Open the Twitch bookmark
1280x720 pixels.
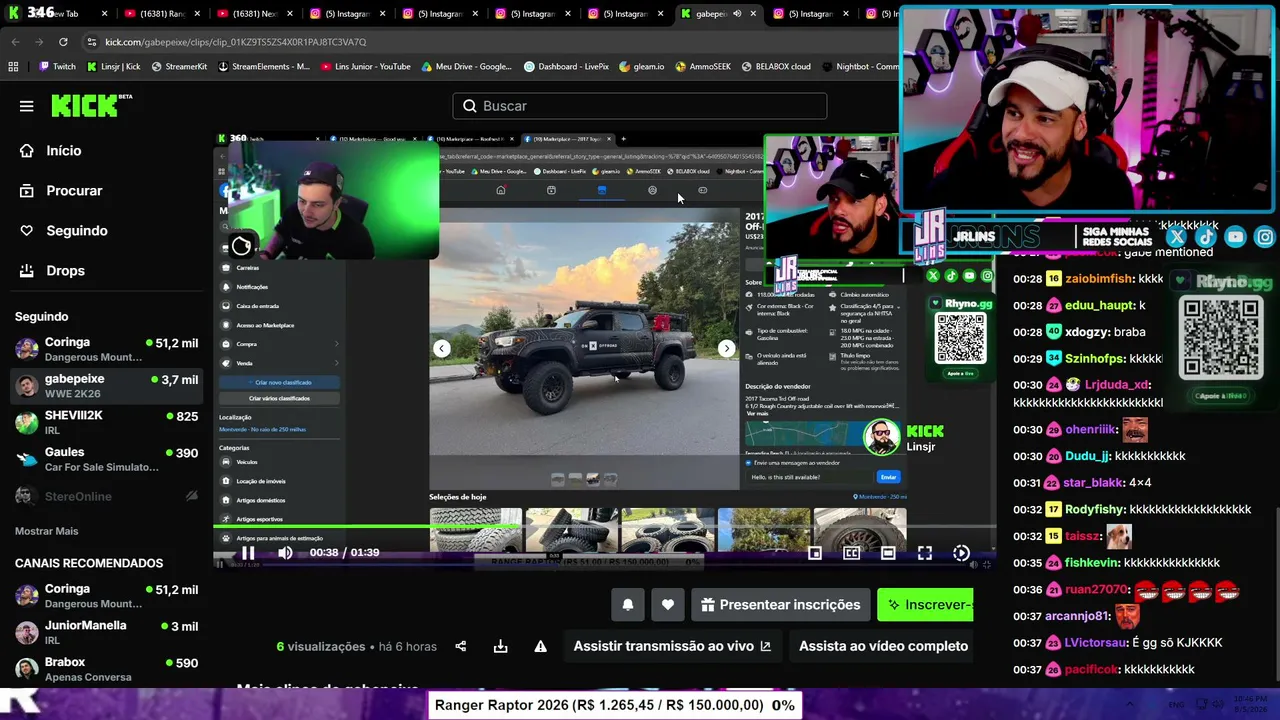(x=57, y=67)
